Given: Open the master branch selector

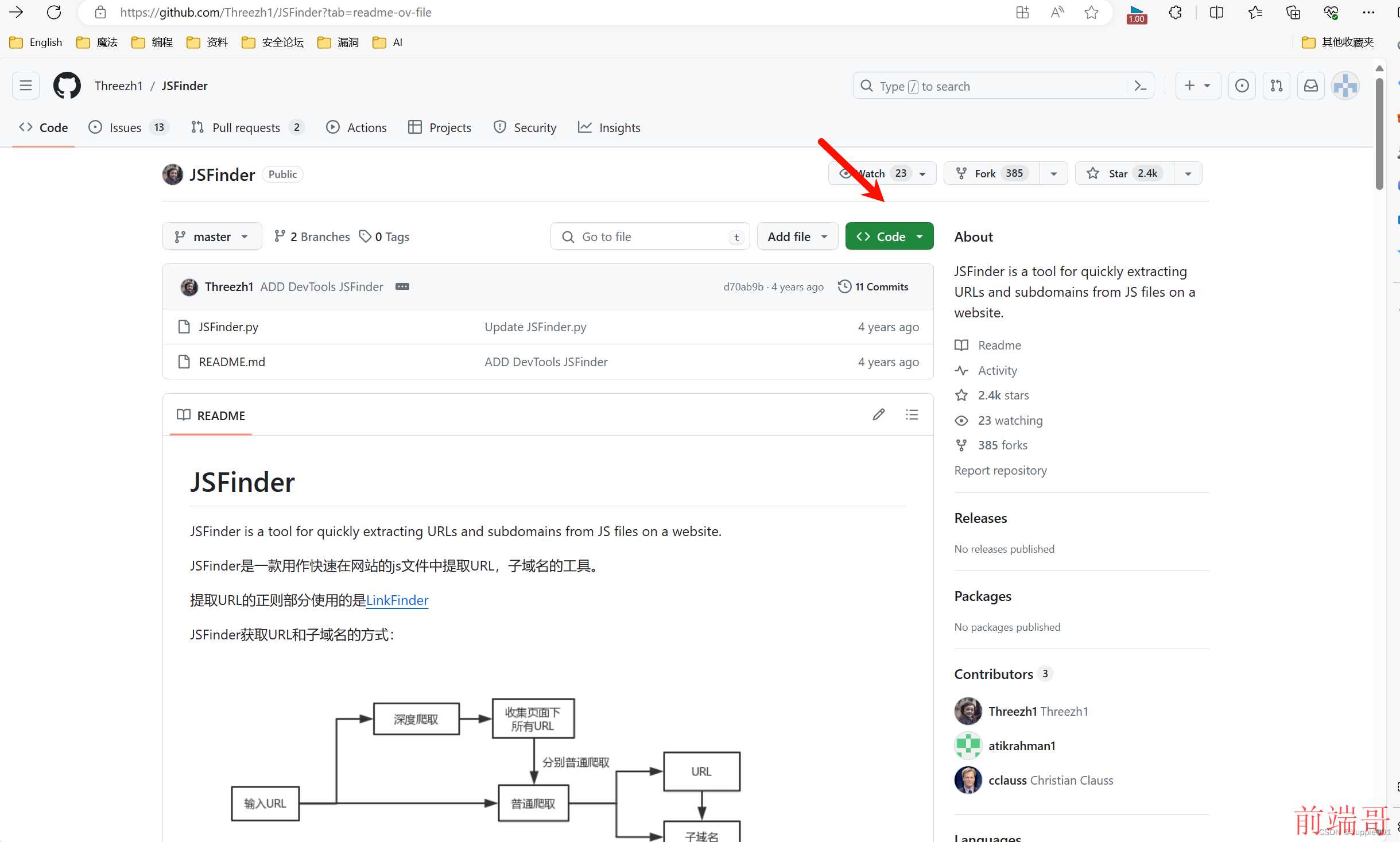Looking at the screenshot, I should click(212, 236).
